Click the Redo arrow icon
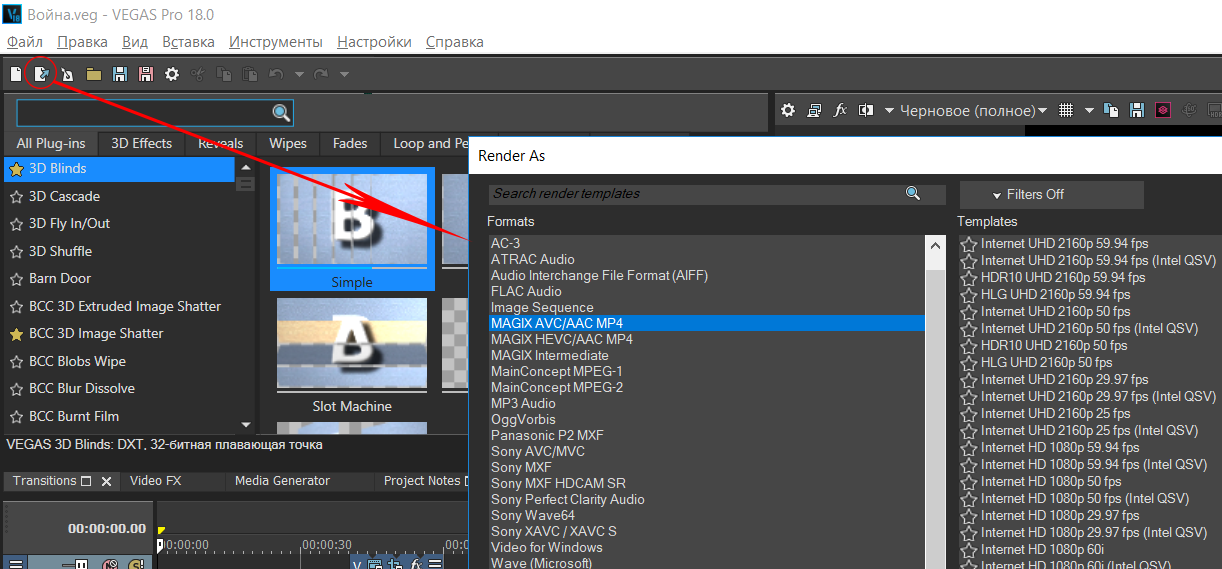The width and height of the screenshot is (1222, 569). [x=321, y=74]
